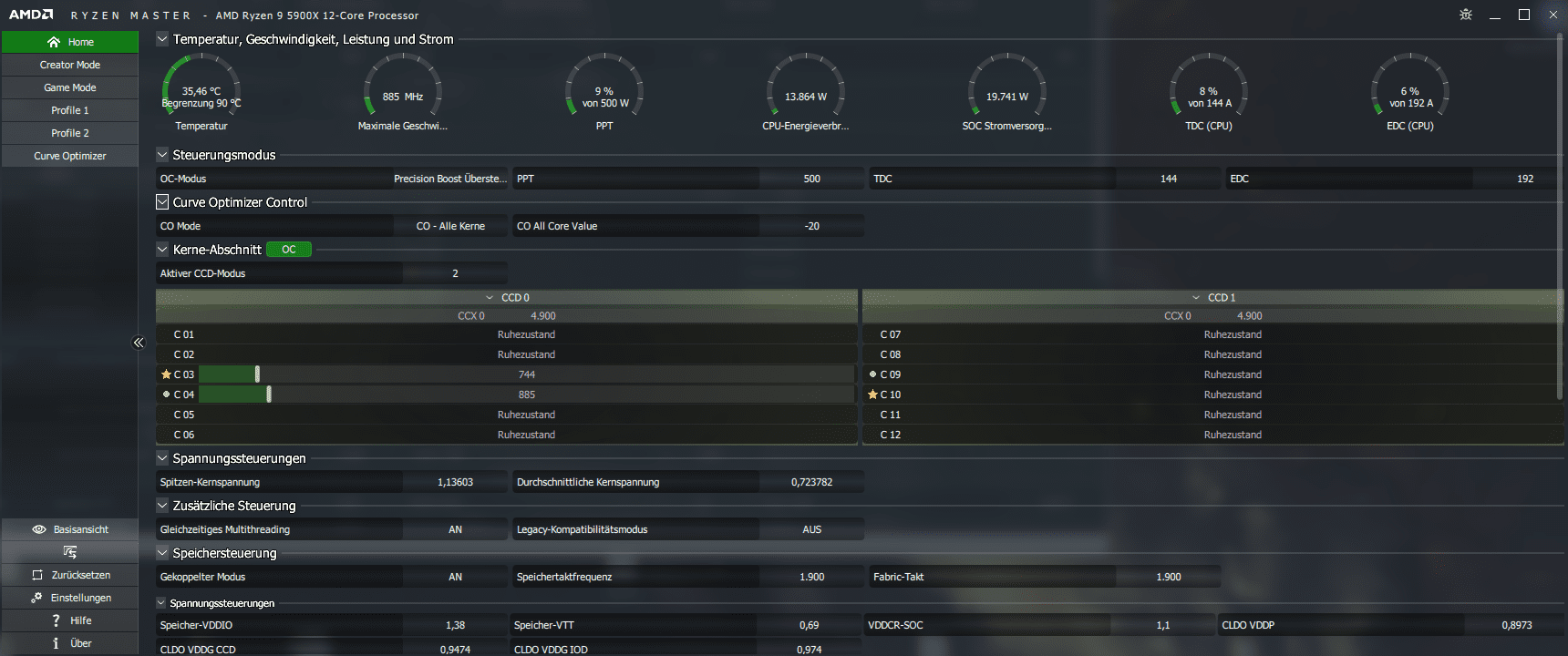Toggle Legacy-Kompatibilitätsmodus AUS value
The image size is (1568, 656).
(811, 529)
